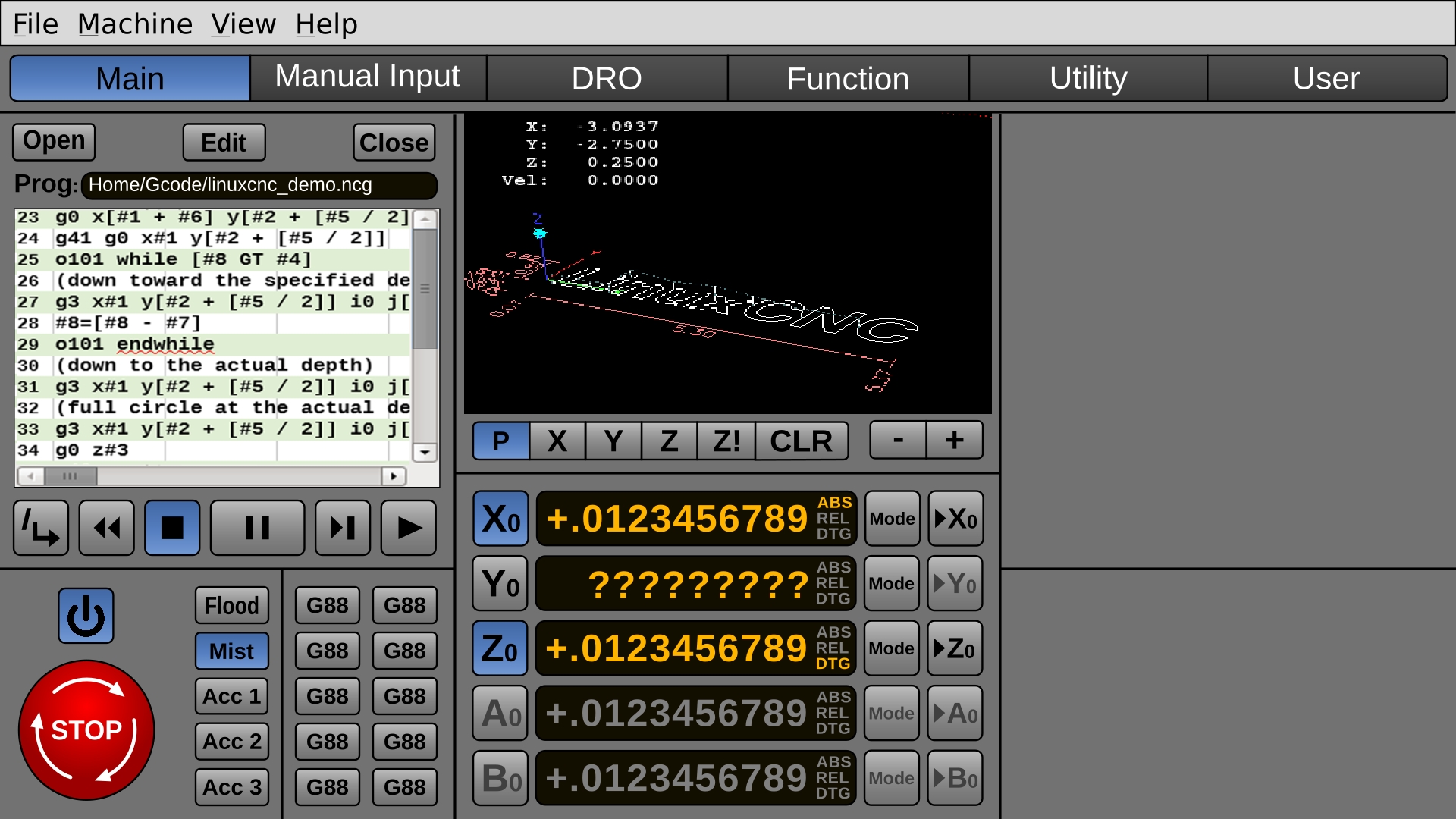Switch to the DRO tab

pyautogui.click(x=607, y=77)
